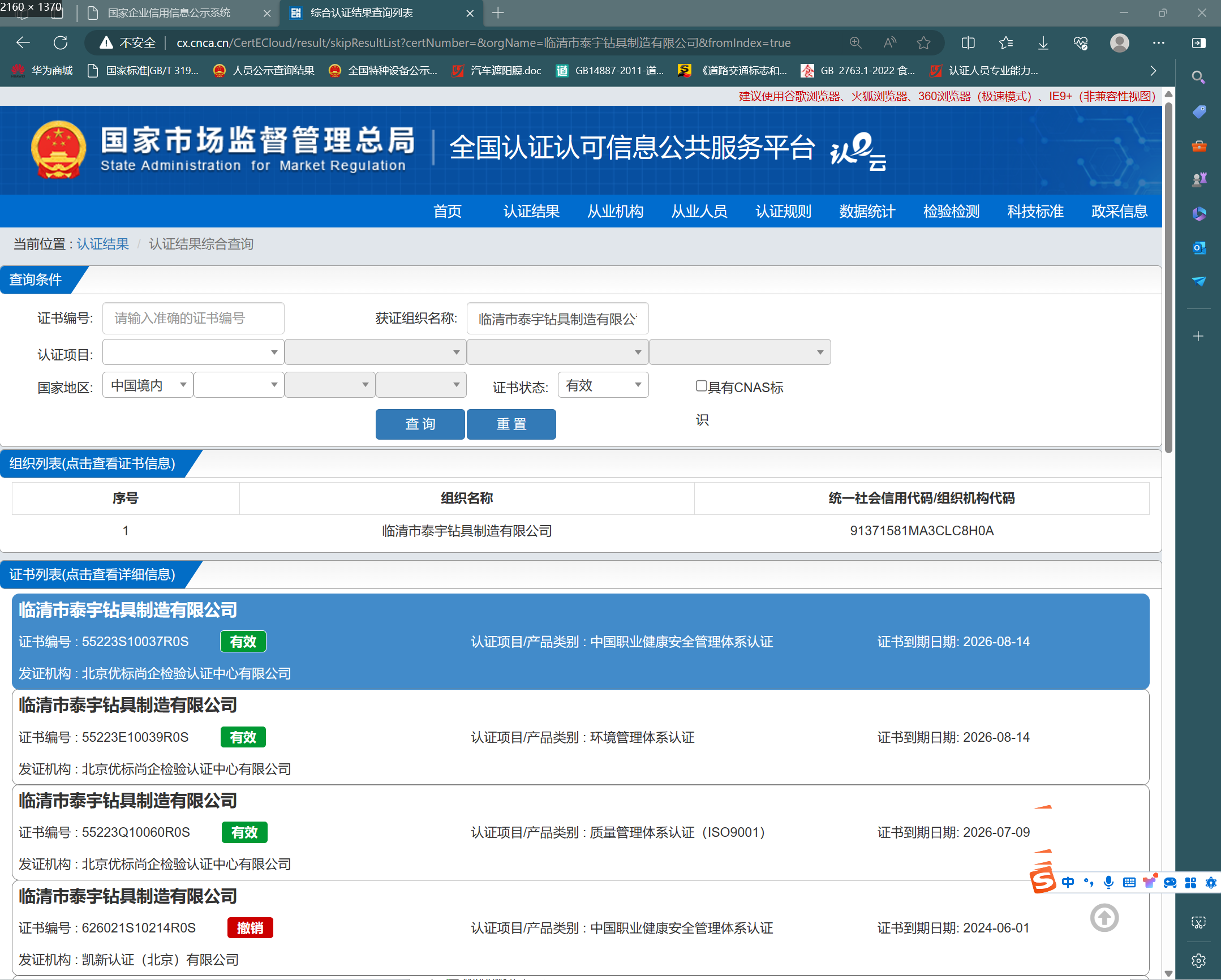Viewport: 1221px width, 980px height.
Task: Click 认证结果 breadcrumb link
Action: click(102, 244)
